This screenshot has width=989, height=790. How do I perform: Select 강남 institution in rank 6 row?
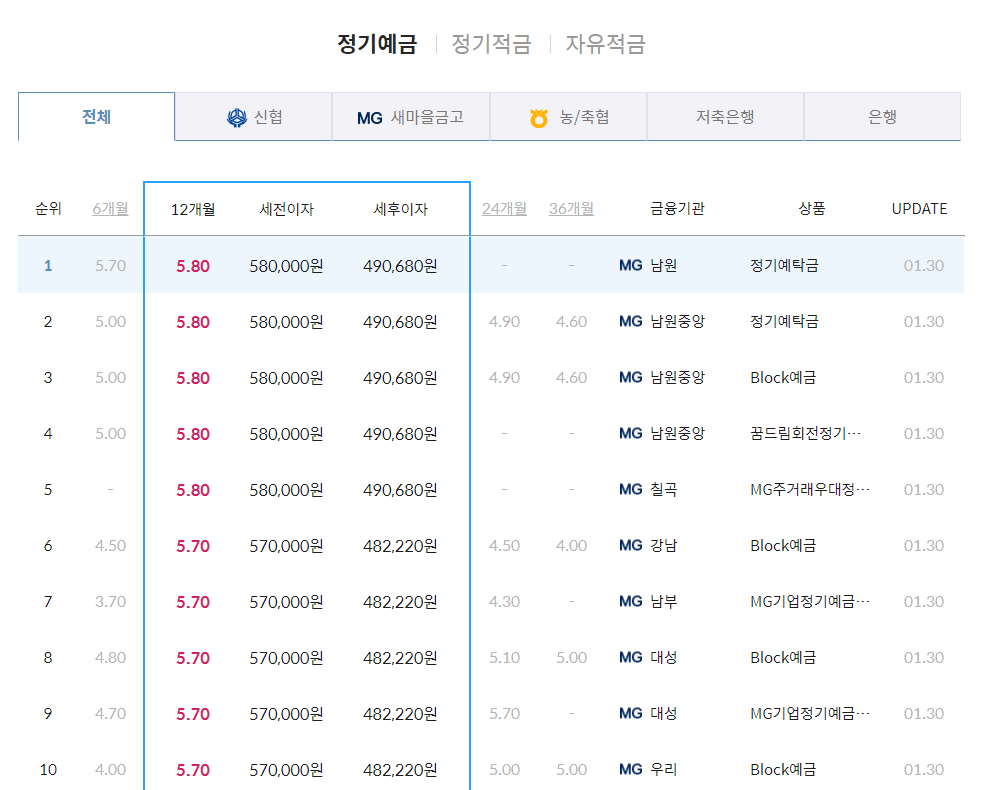tap(664, 545)
